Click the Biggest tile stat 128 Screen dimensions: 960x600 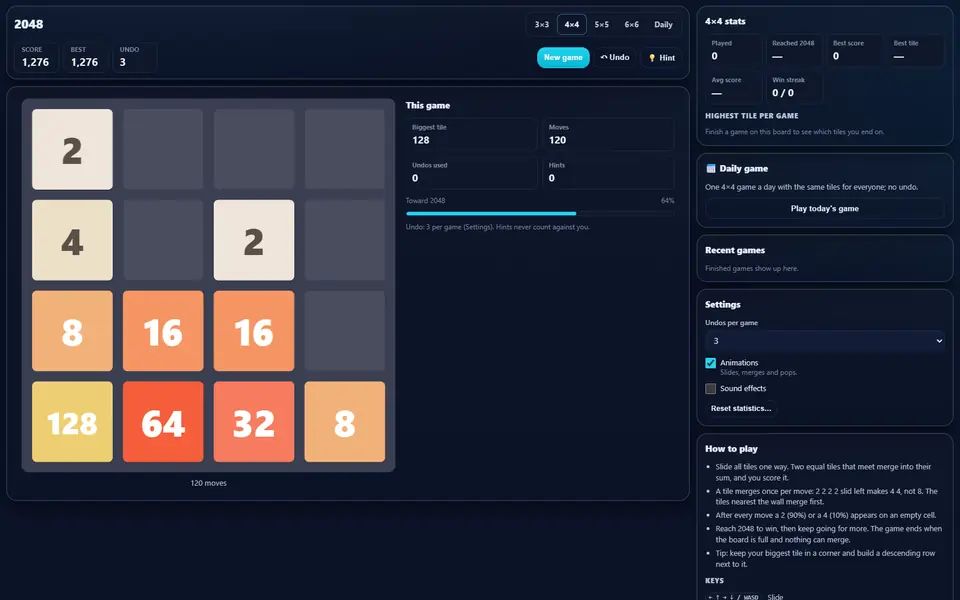[471, 134]
